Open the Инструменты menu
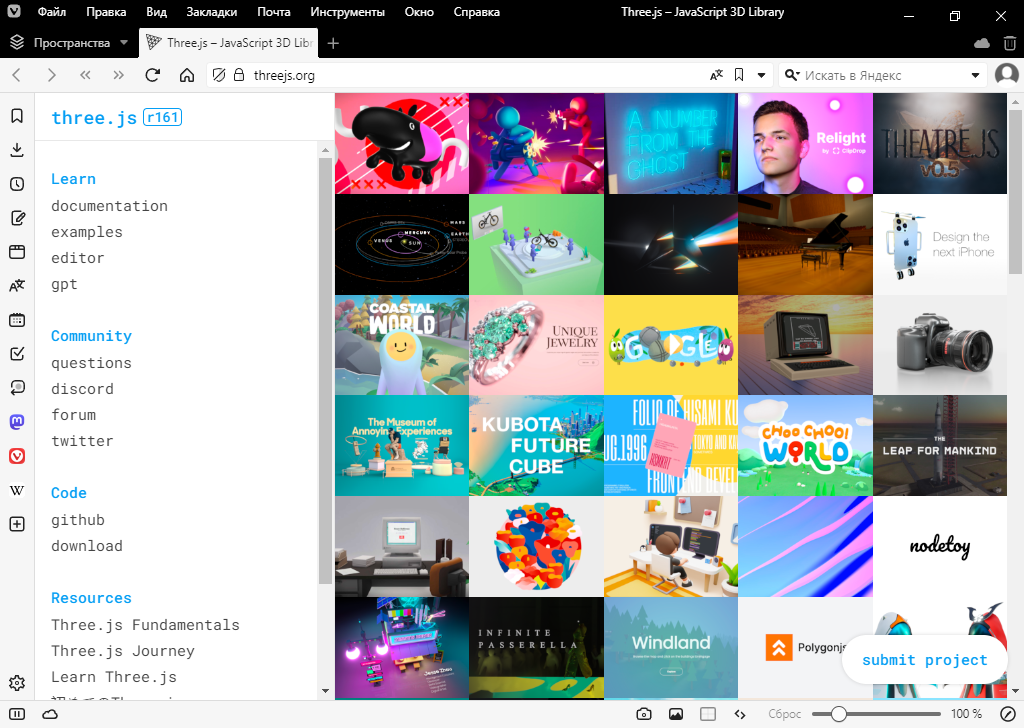 [347, 13]
